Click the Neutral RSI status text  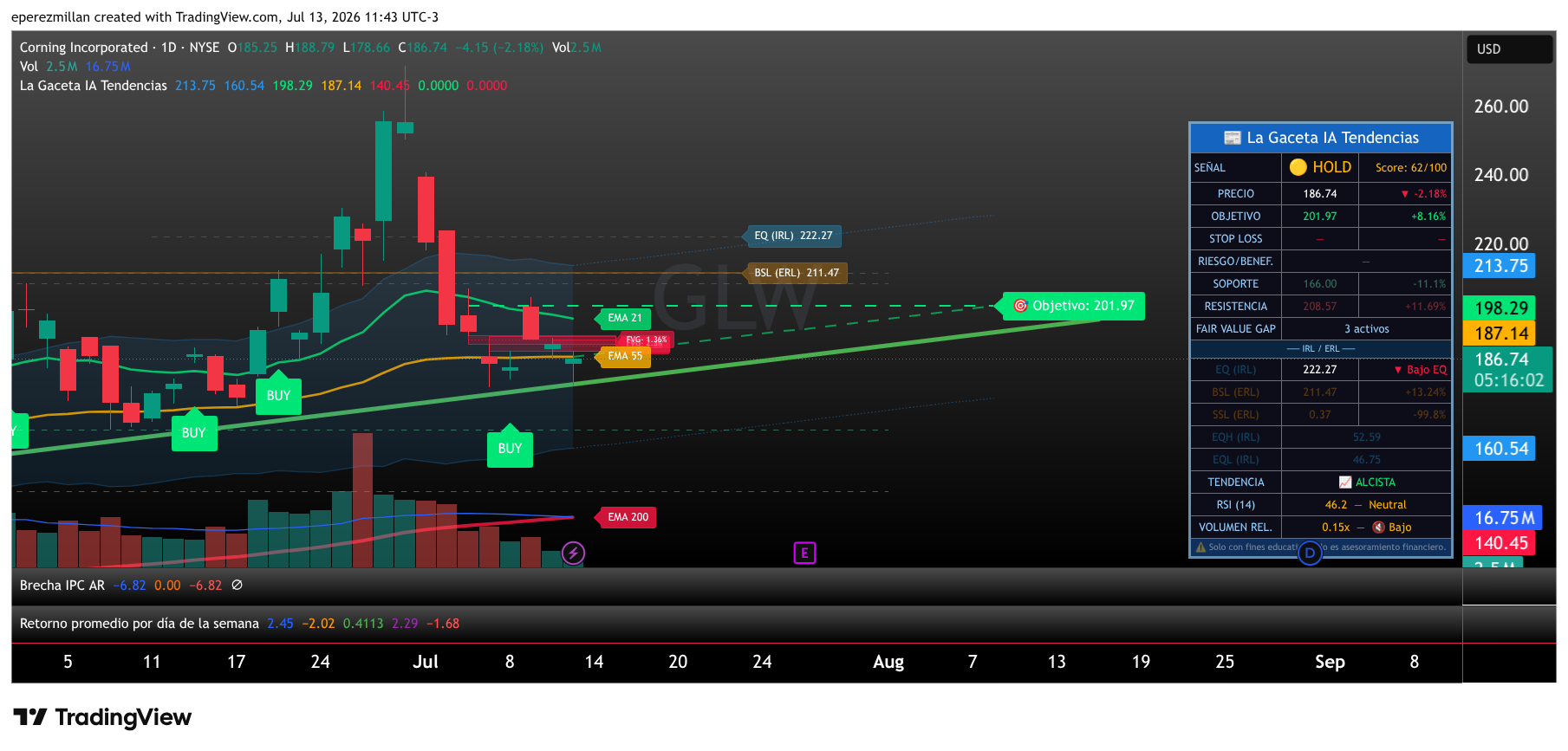(x=1387, y=505)
